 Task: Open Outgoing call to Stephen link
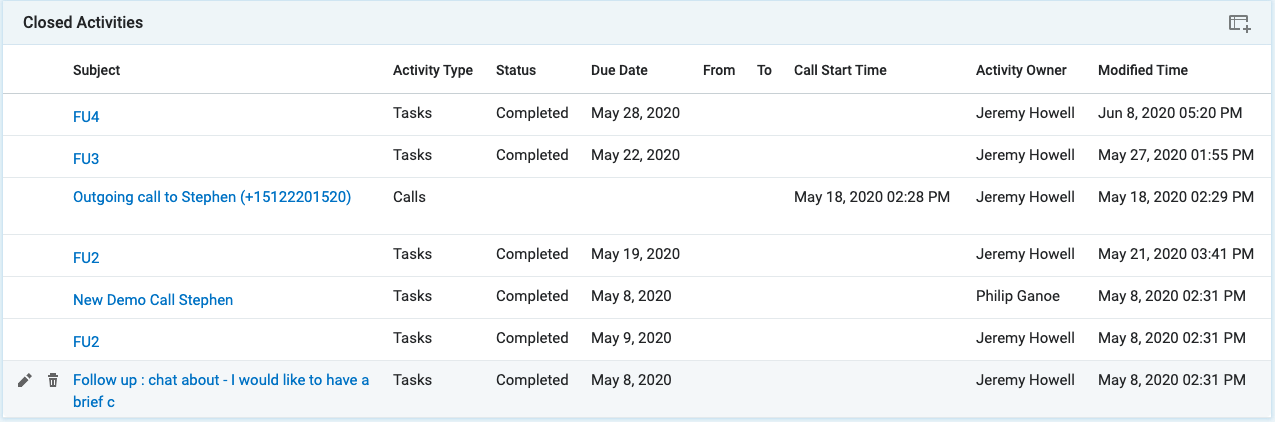pos(212,197)
